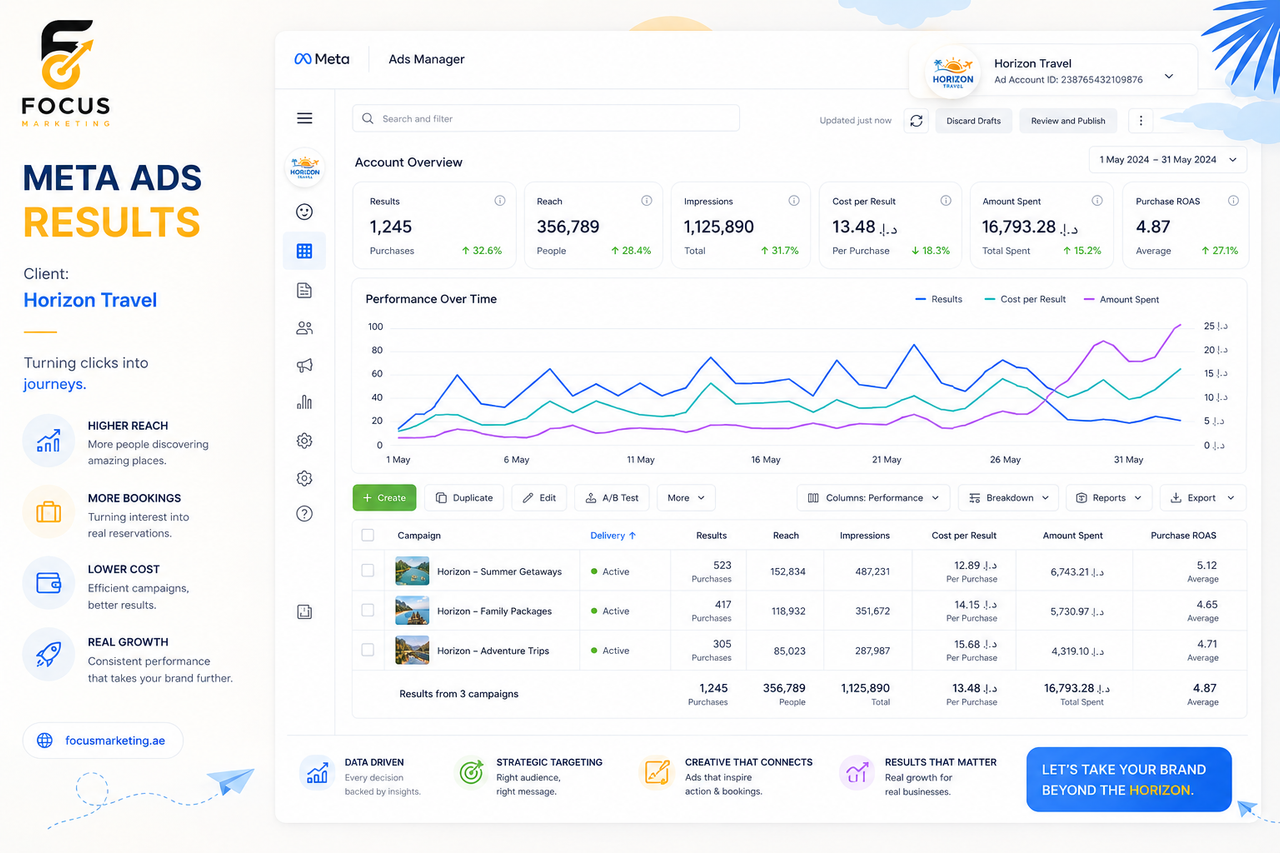Click the info icon on Impressions card
Screen dimensions: 1280x853
click(x=794, y=201)
